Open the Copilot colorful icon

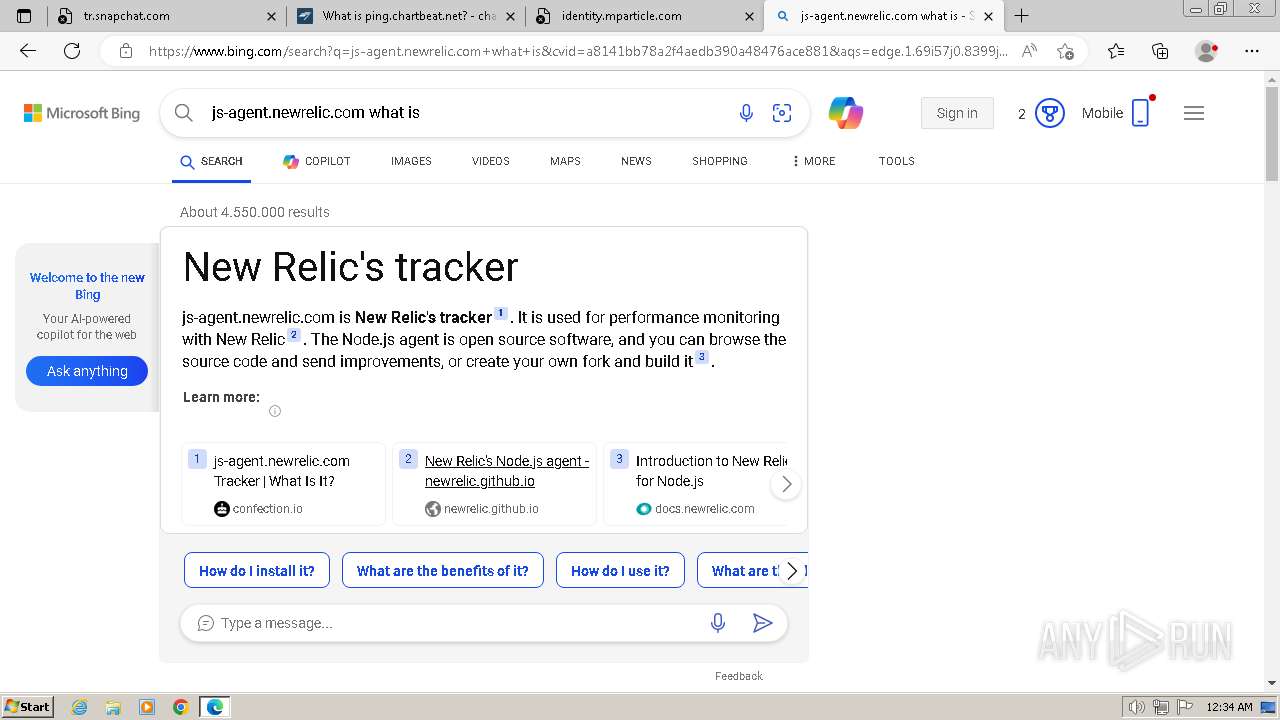846,113
